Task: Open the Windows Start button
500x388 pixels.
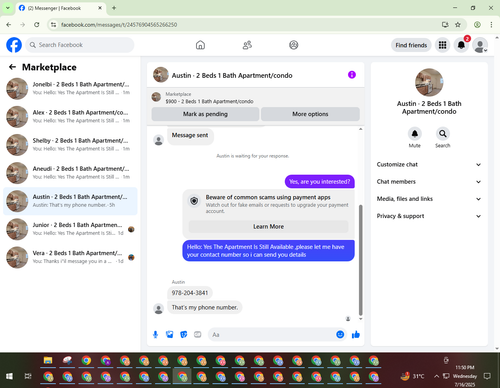Action: click(x=9, y=376)
